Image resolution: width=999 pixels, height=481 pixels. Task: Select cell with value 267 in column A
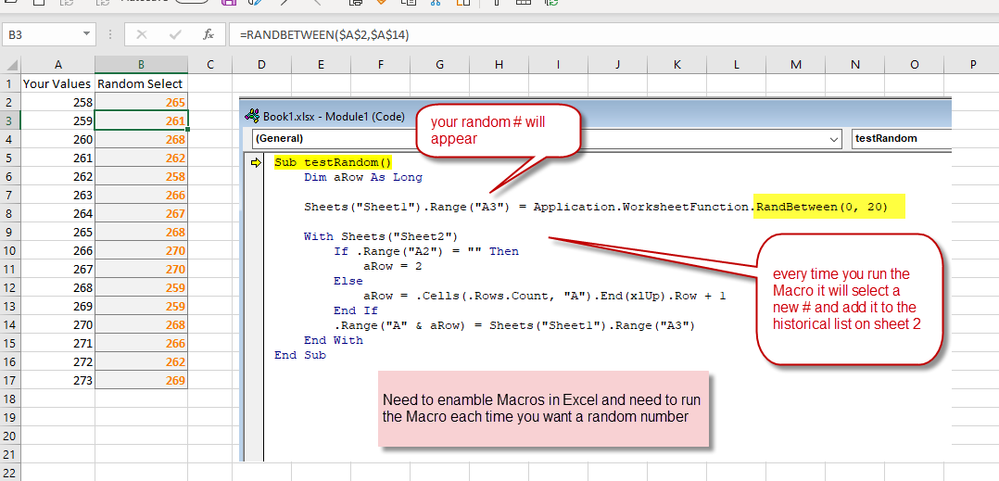[58, 269]
